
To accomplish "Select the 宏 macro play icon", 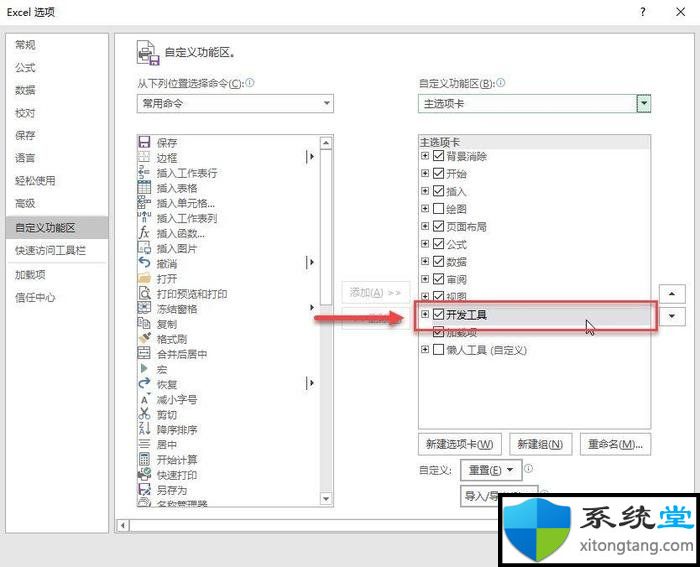I will click(x=144, y=369).
